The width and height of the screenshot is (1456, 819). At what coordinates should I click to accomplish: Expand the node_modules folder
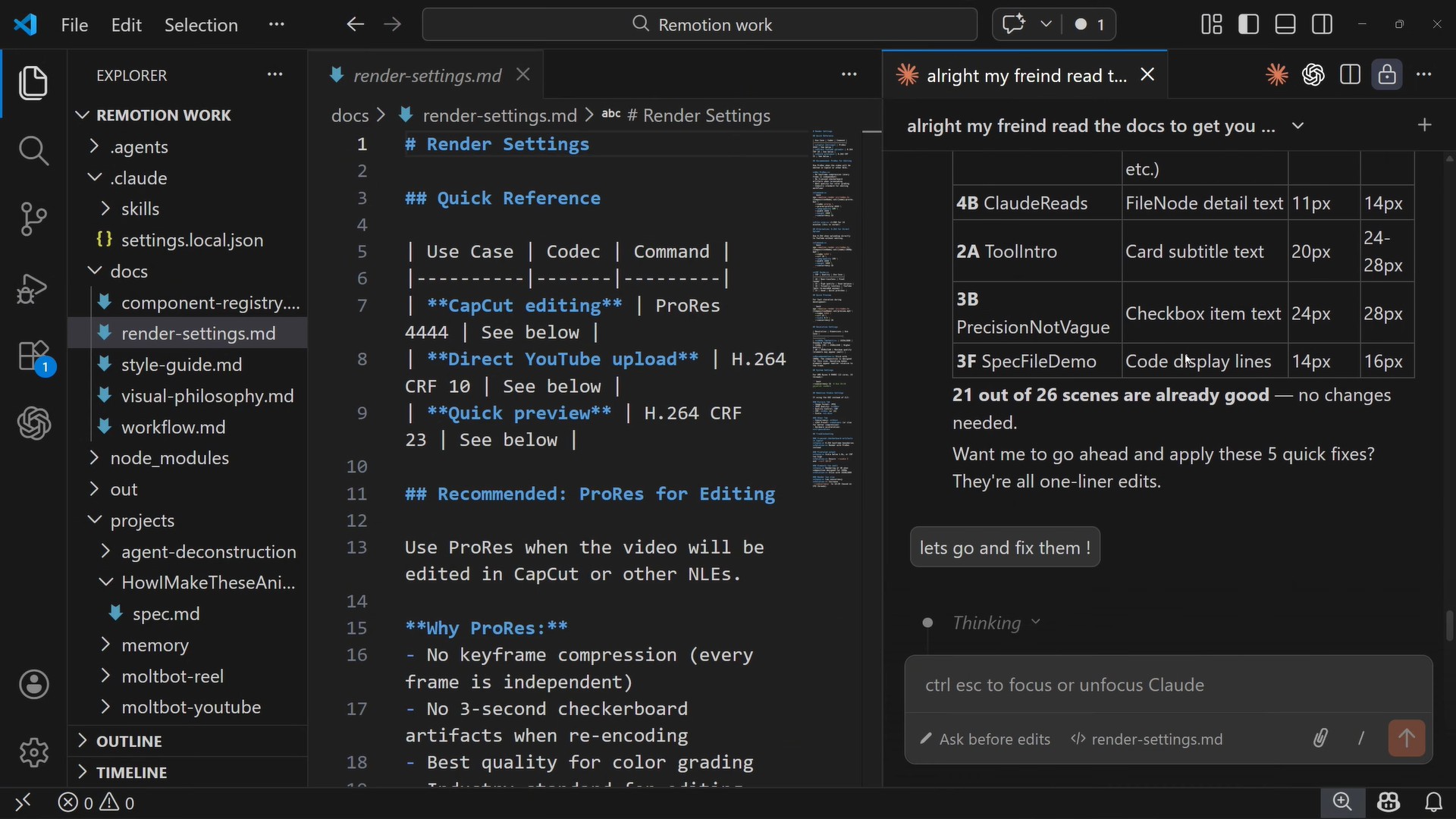187,458
